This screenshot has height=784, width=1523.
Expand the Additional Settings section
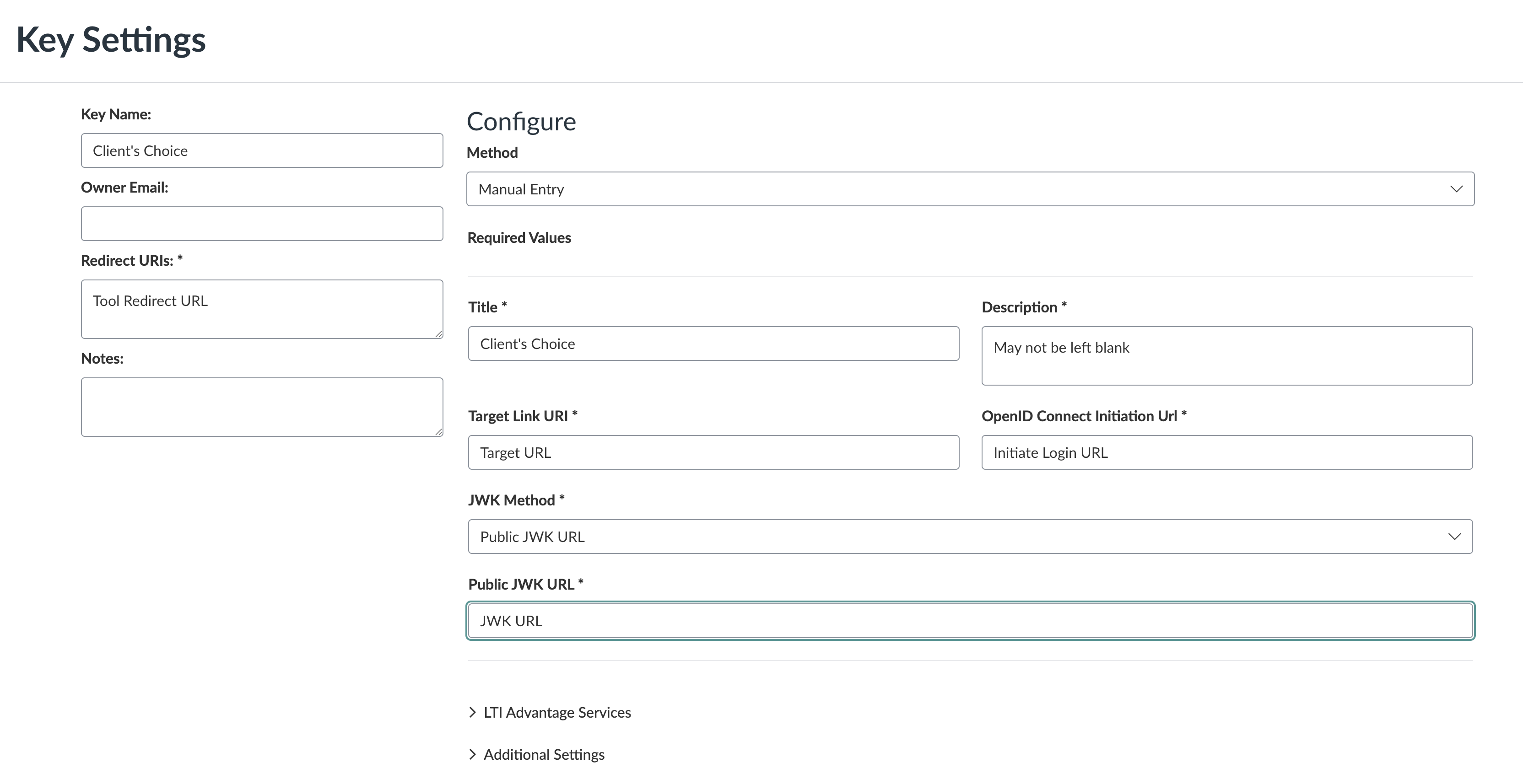(x=543, y=754)
